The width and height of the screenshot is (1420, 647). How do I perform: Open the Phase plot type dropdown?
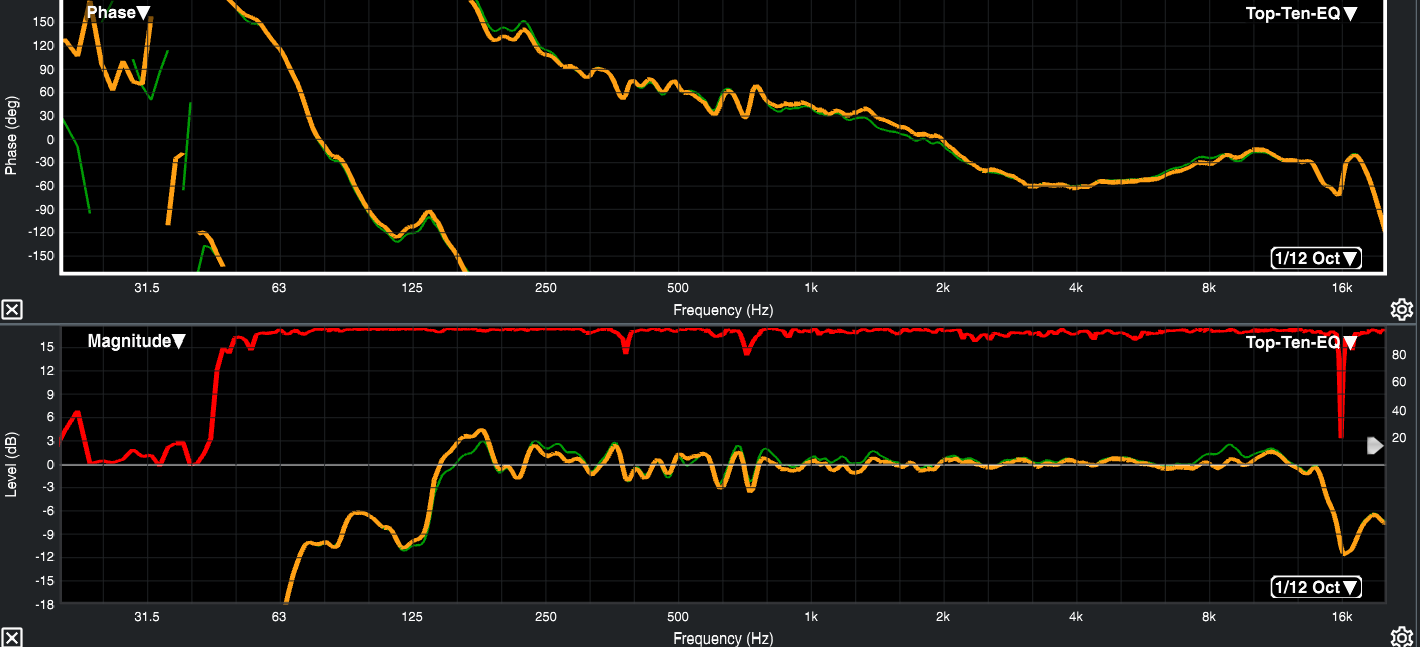(x=118, y=13)
